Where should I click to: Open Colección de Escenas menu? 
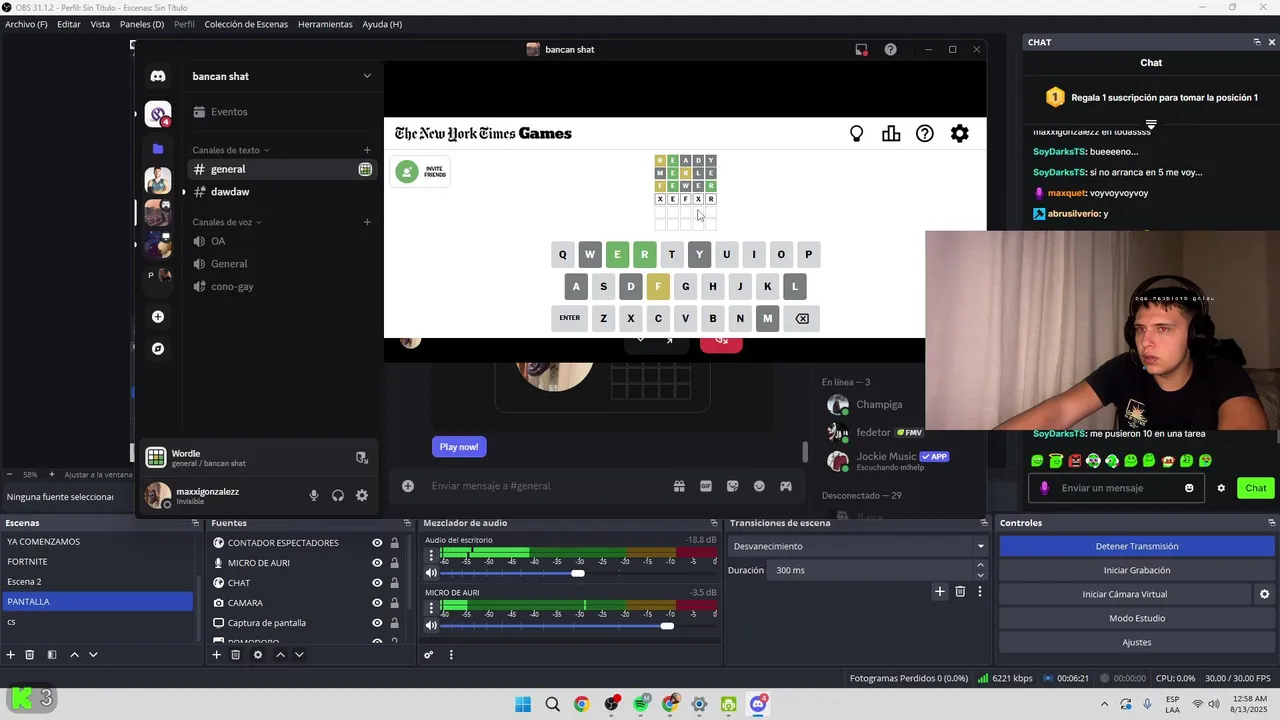coord(246,24)
